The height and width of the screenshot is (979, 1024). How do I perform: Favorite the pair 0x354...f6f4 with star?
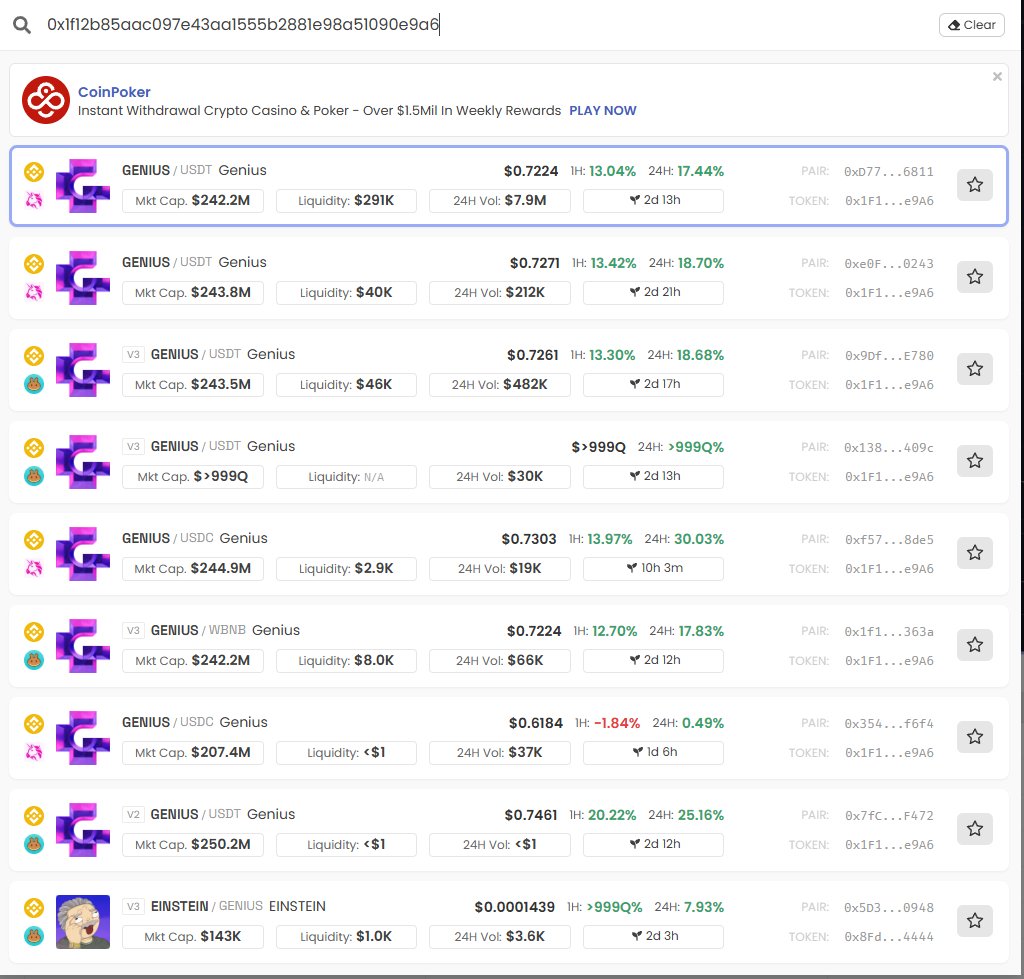point(974,737)
